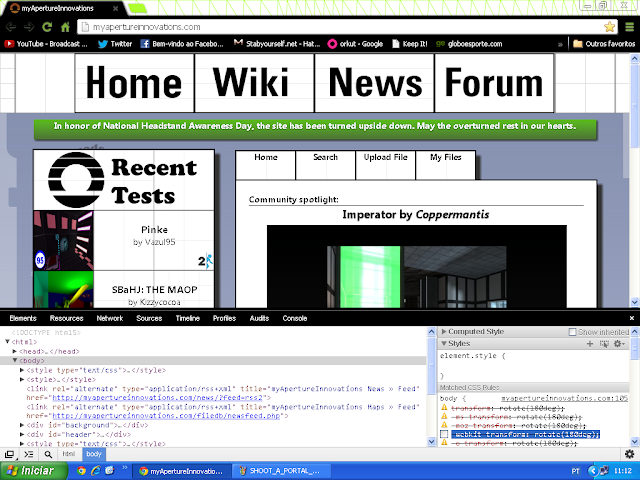Screen dimensions: 640x480
Task: Dock the DevTools with the dock icon
Action: (9, 454)
